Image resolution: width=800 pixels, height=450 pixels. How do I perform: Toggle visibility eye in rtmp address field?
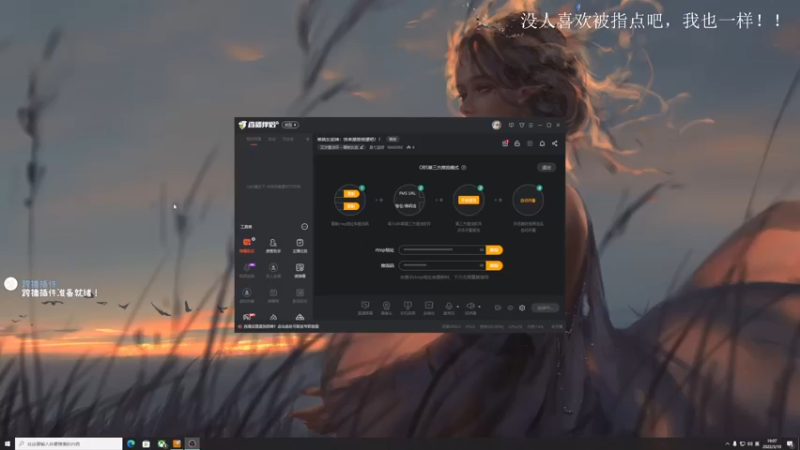481,250
